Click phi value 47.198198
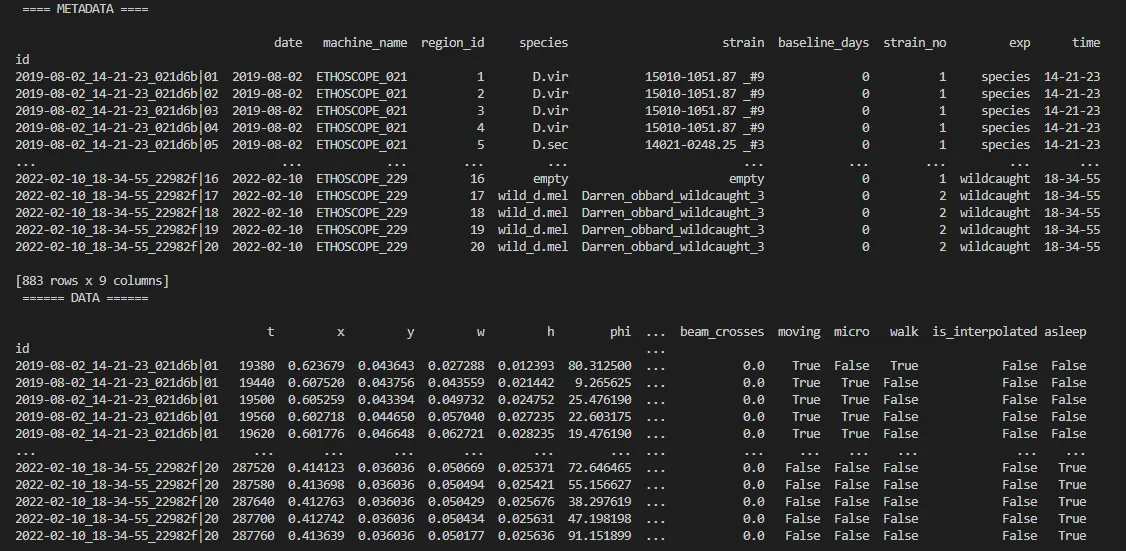Viewport: 1126px width, 551px height. (x=600, y=518)
